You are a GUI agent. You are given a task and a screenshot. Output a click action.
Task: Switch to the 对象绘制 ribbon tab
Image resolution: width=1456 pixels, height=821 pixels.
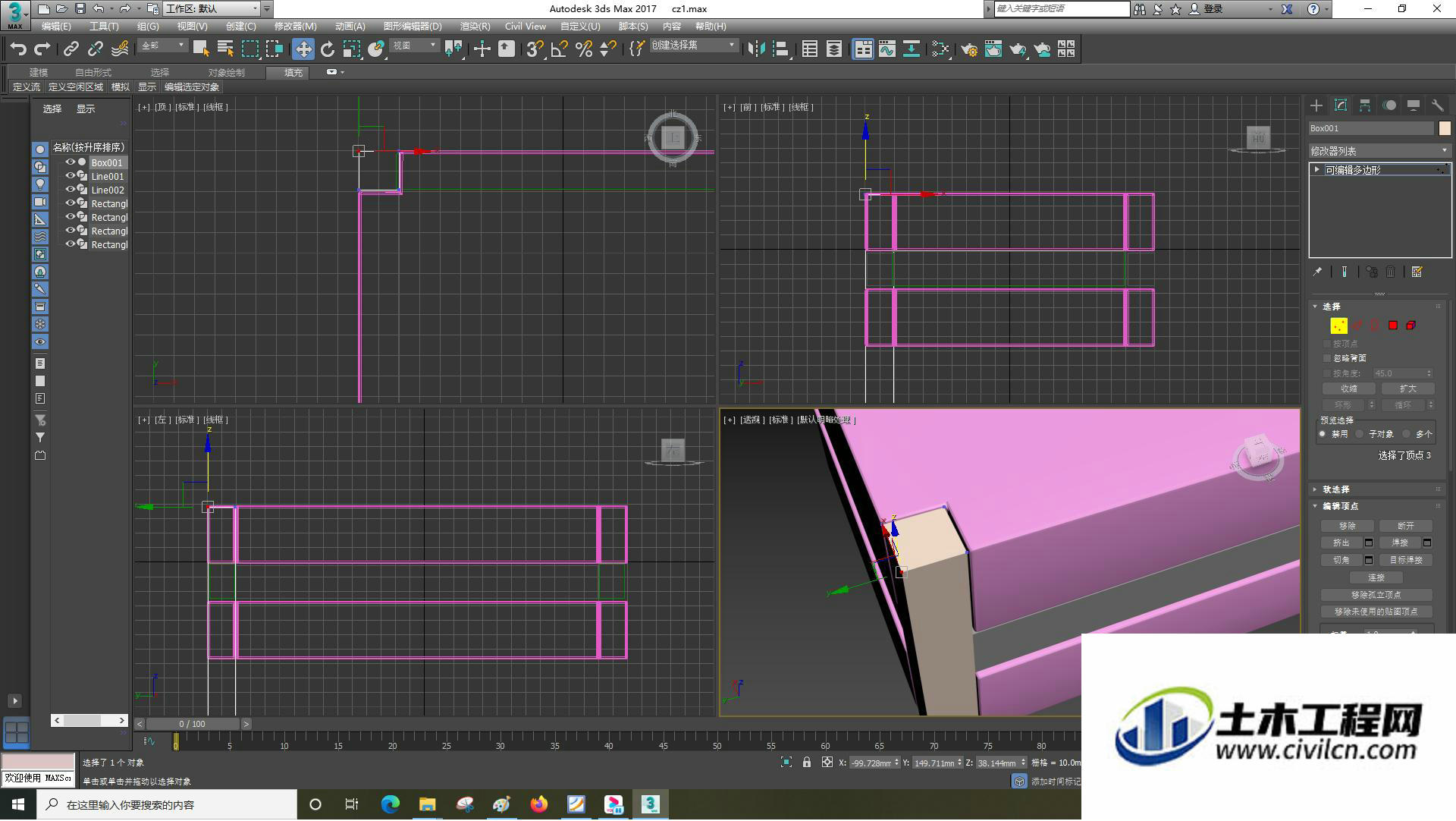coord(227,73)
